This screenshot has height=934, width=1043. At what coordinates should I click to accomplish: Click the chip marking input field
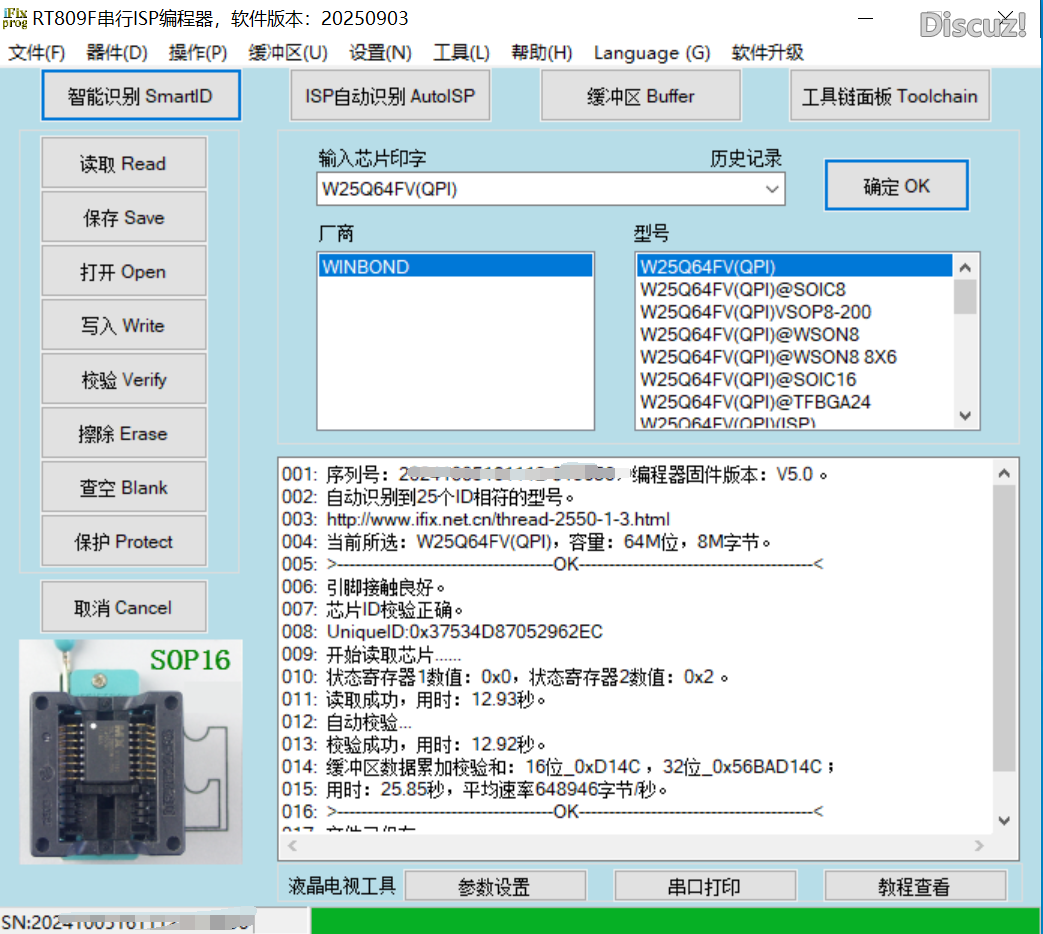point(538,188)
